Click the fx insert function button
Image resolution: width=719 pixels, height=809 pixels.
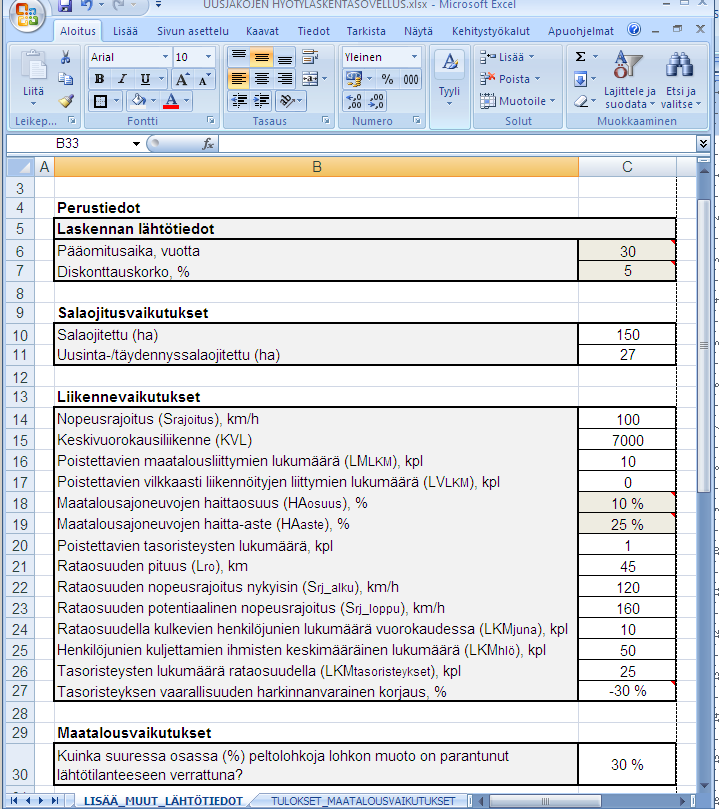pyautogui.click(x=207, y=143)
